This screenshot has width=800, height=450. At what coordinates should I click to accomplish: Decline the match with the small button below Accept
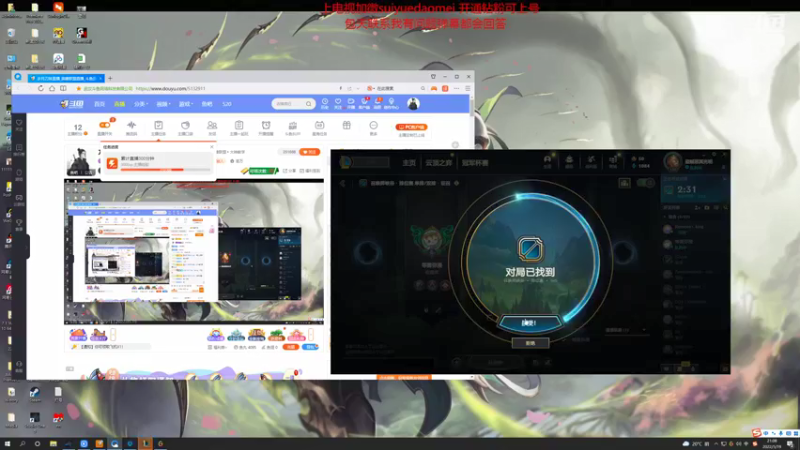click(x=530, y=343)
